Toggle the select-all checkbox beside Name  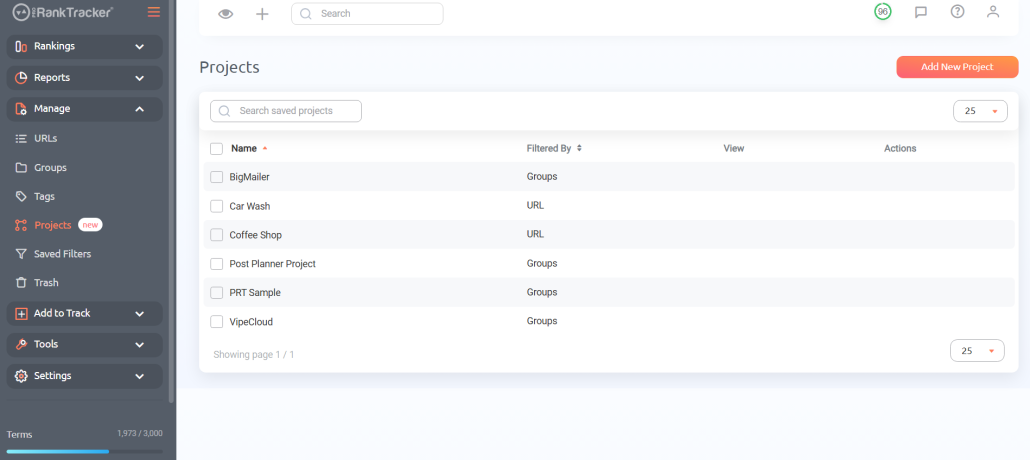217,149
